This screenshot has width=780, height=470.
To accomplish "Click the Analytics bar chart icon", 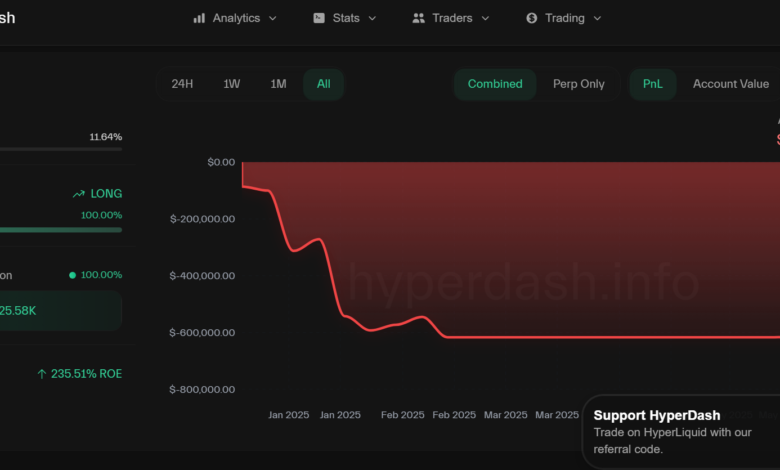I will point(199,18).
